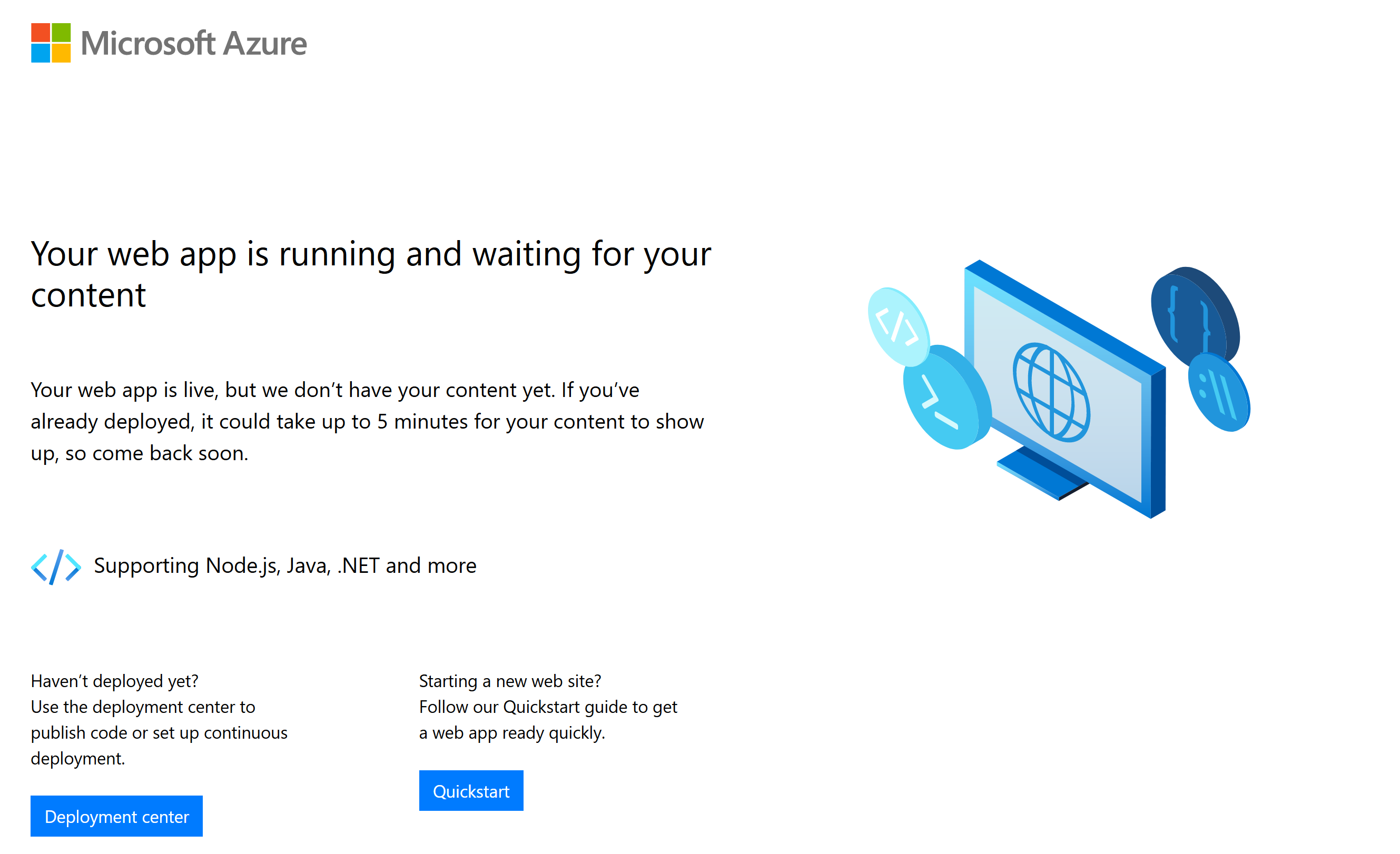The height and width of the screenshot is (854, 1400).
Task: Click the 'Starting a new web site?' text
Action: (x=510, y=681)
